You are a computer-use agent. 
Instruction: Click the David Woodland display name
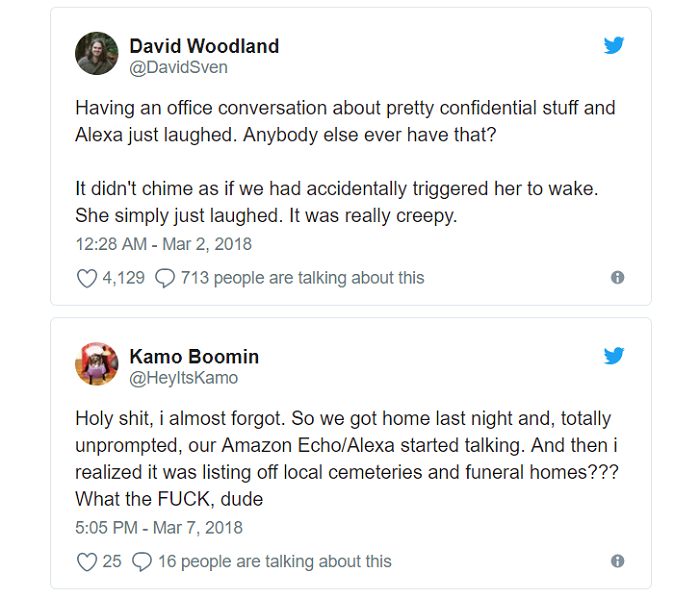click(204, 46)
